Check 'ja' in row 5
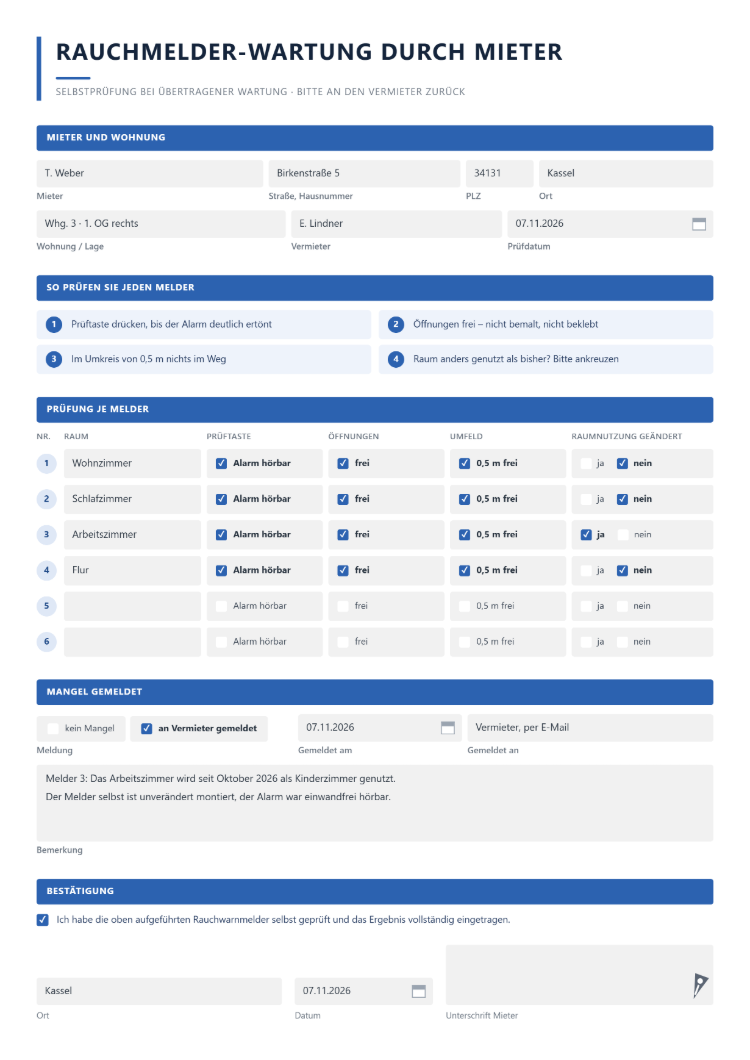The image size is (750, 1060). point(586,606)
